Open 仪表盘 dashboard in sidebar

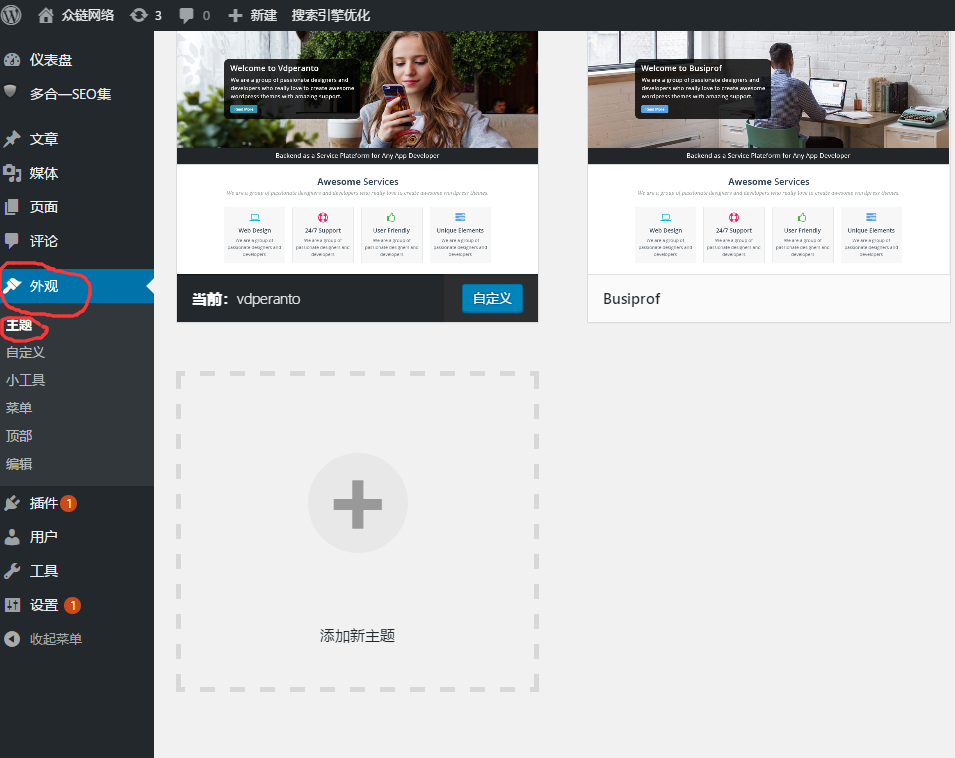coord(50,60)
